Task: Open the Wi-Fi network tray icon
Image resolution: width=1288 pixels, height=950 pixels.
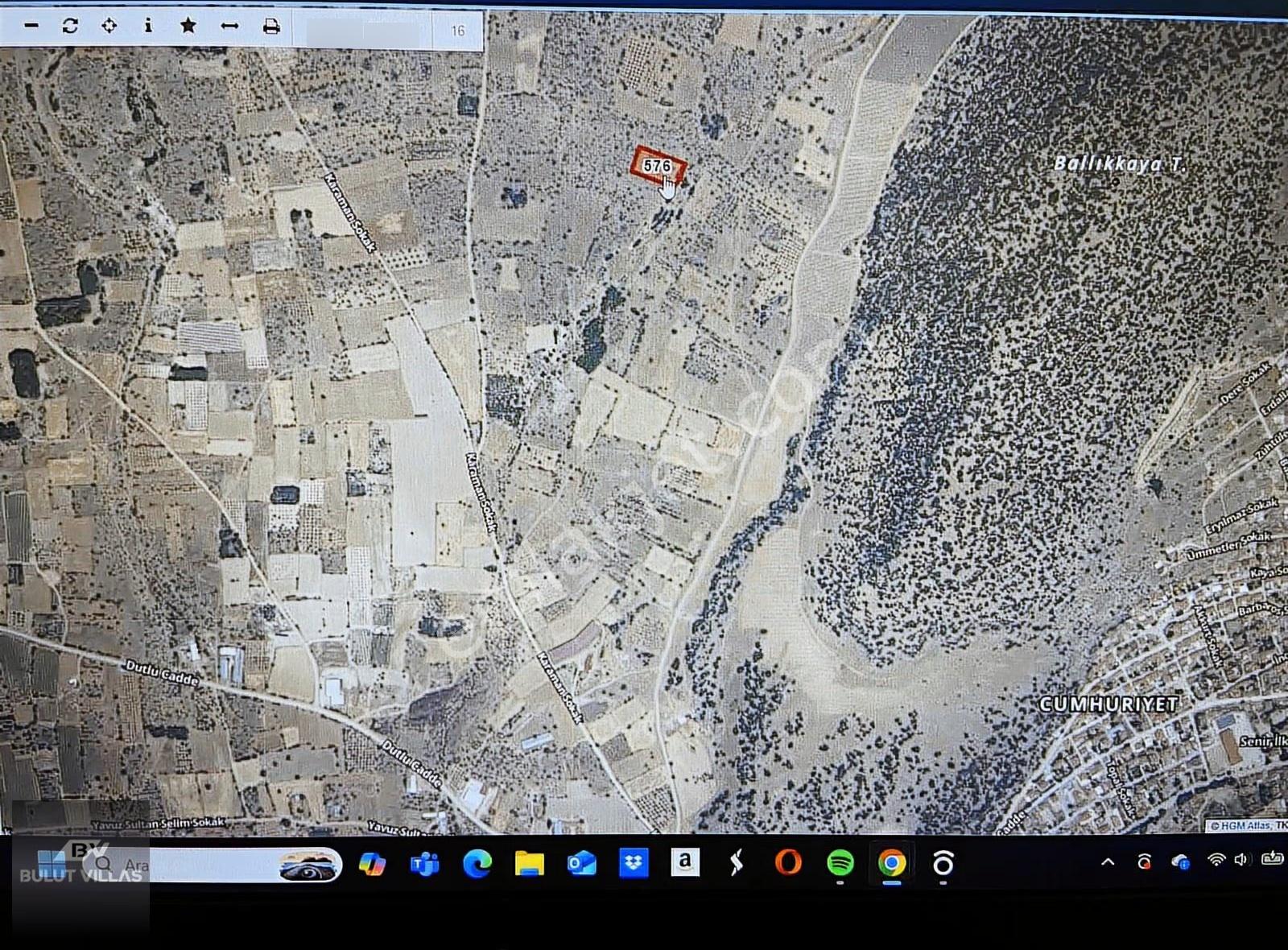Action: [1216, 860]
